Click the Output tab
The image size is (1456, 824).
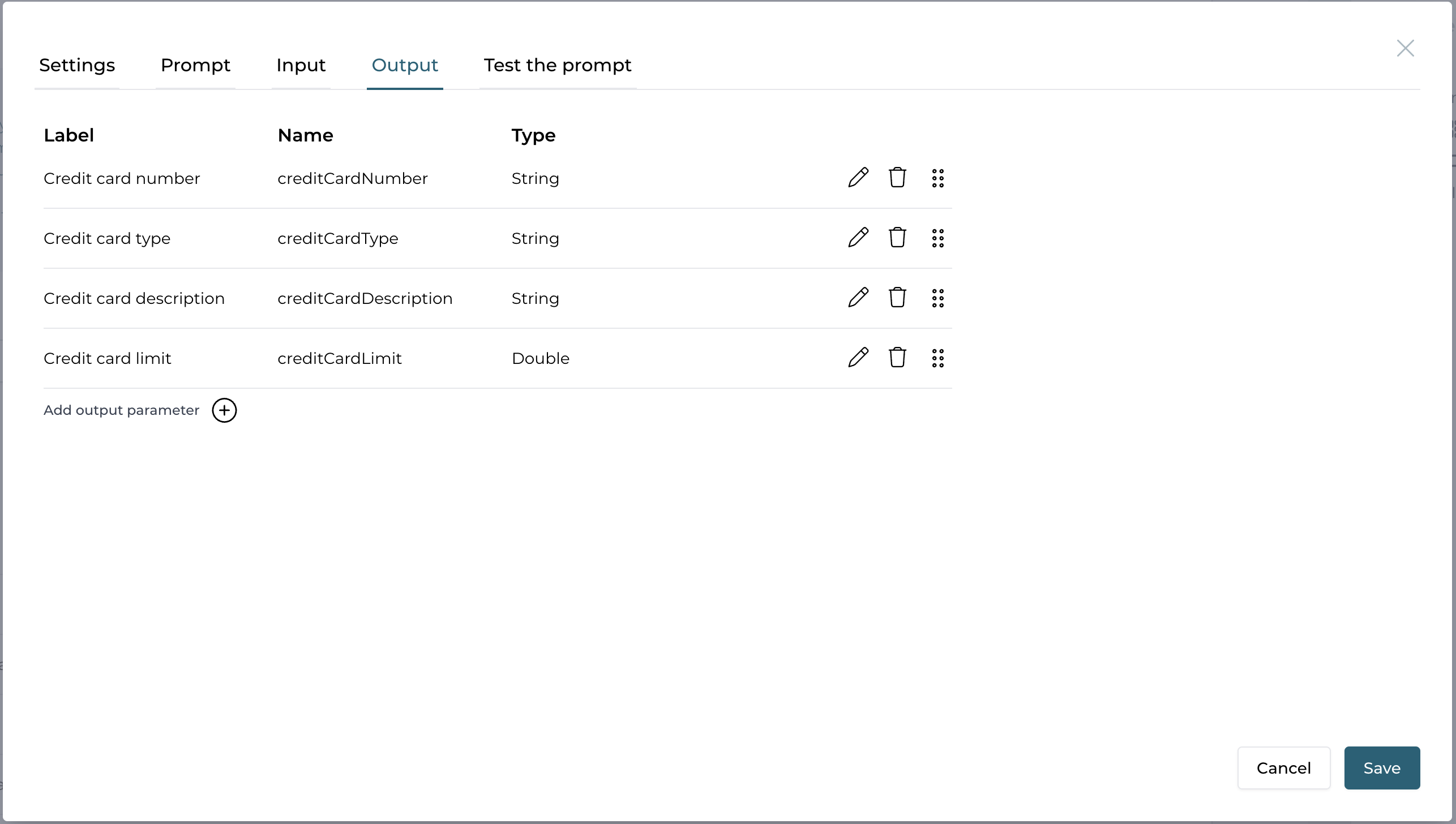(x=404, y=65)
